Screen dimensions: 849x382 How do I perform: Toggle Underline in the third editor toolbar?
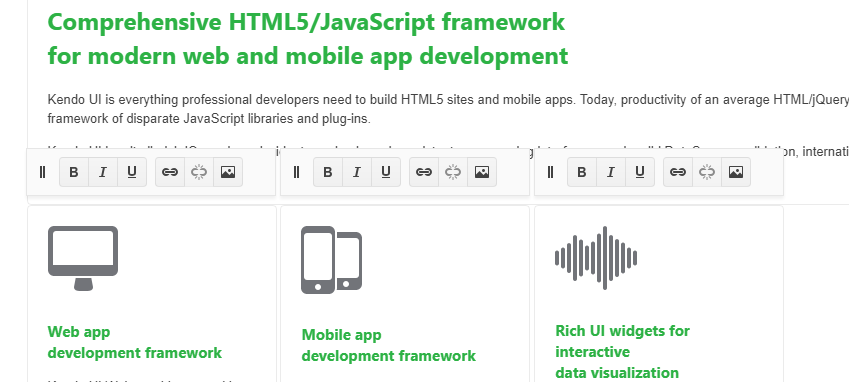click(x=640, y=172)
